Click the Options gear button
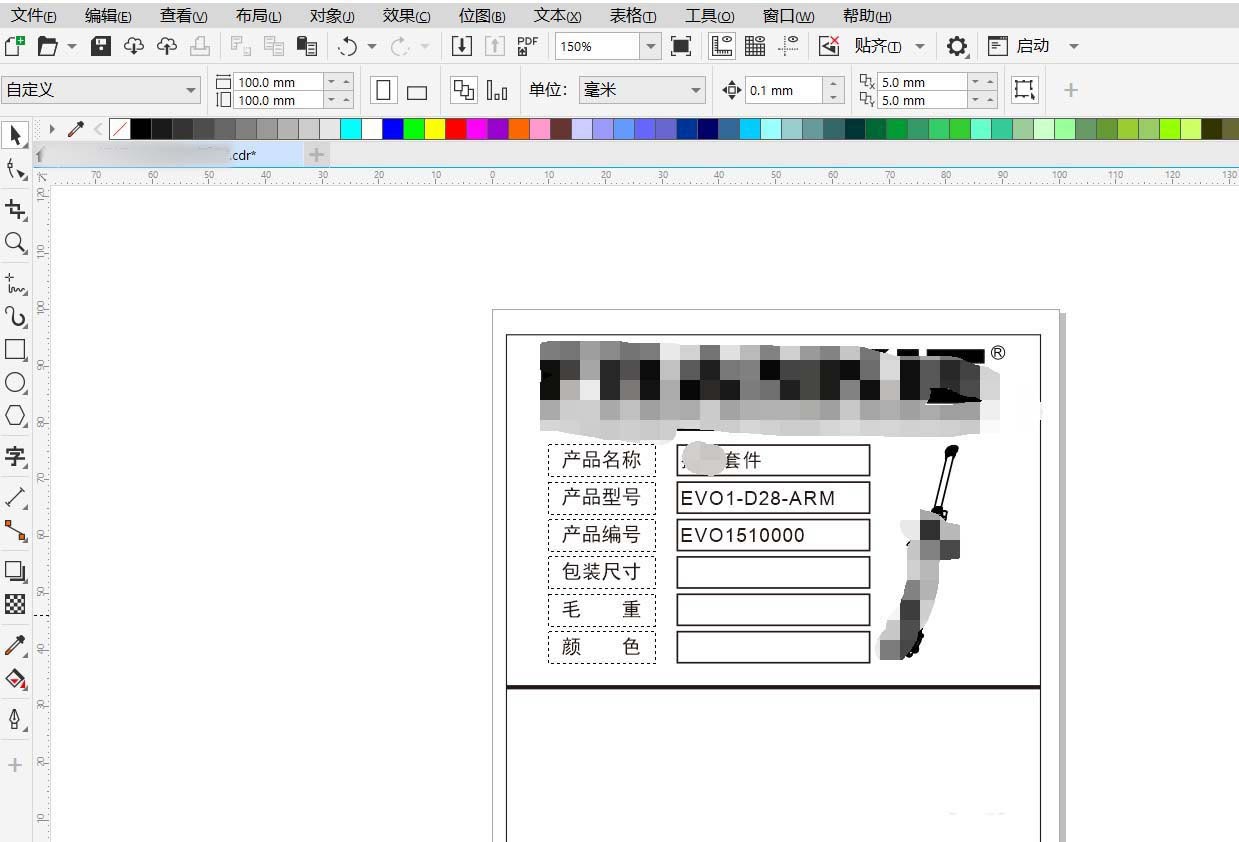1239x842 pixels. coord(957,45)
